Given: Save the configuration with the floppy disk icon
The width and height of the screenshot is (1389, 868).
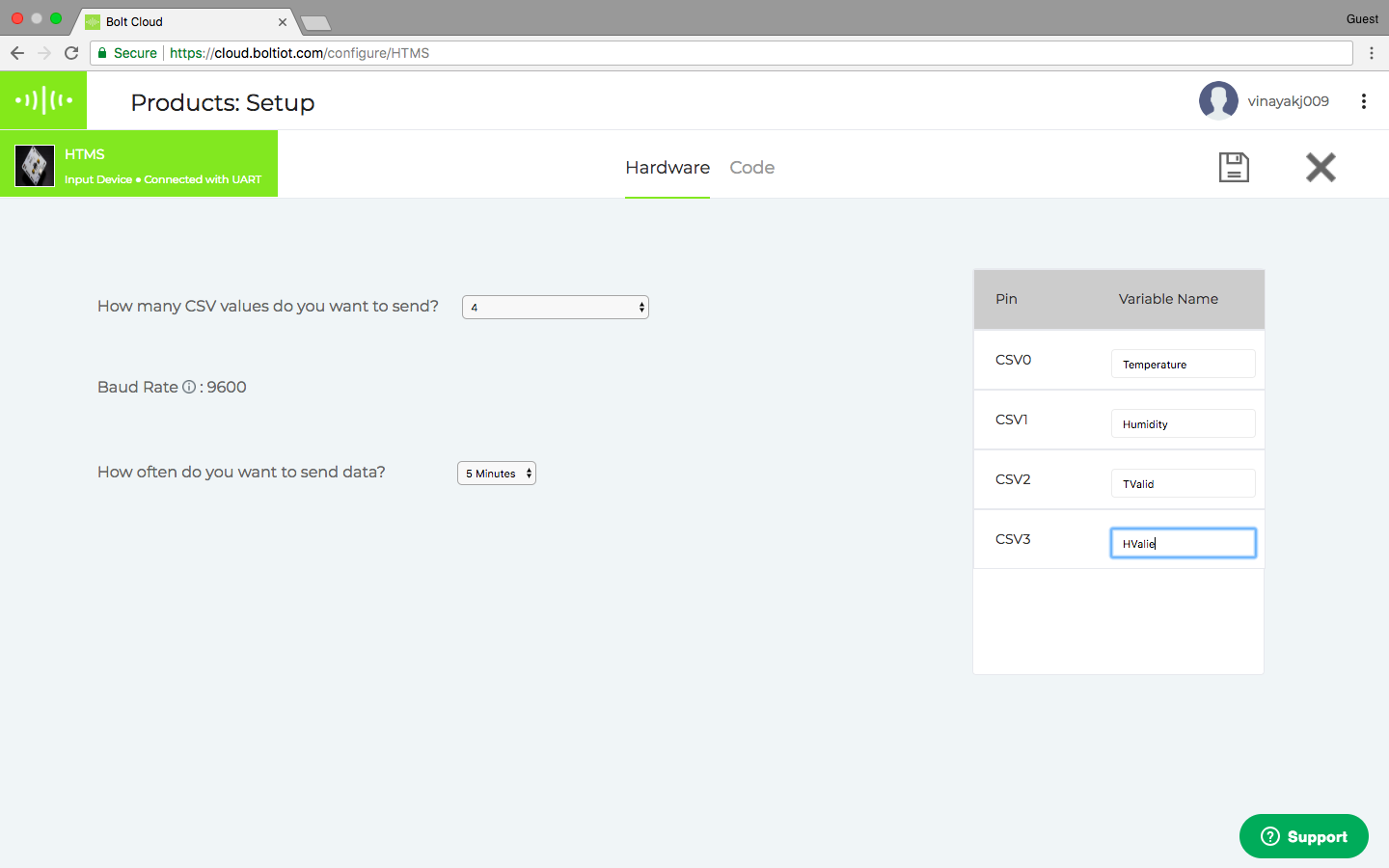Looking at the screenshot, I should [1234, 168].
